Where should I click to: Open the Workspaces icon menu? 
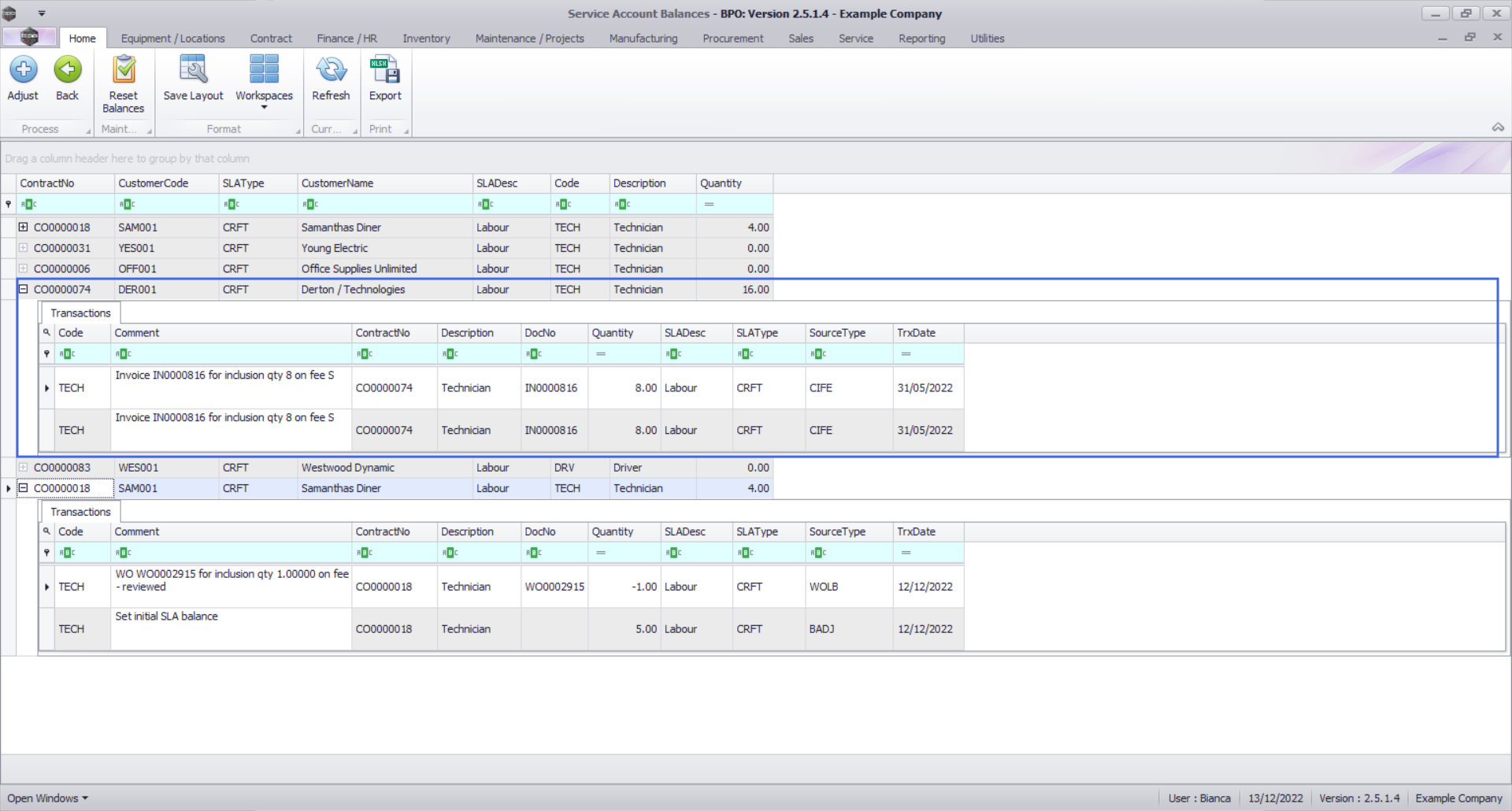click(x=264, y=79)
